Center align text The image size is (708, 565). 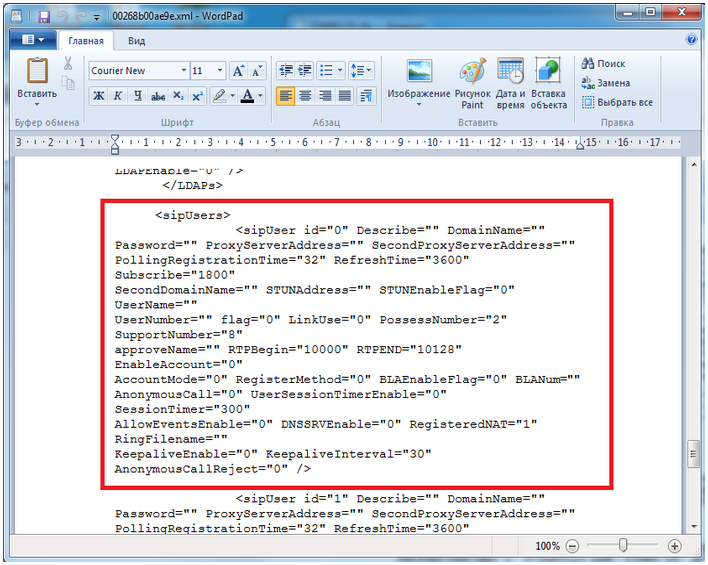click(x=305, y=96)
